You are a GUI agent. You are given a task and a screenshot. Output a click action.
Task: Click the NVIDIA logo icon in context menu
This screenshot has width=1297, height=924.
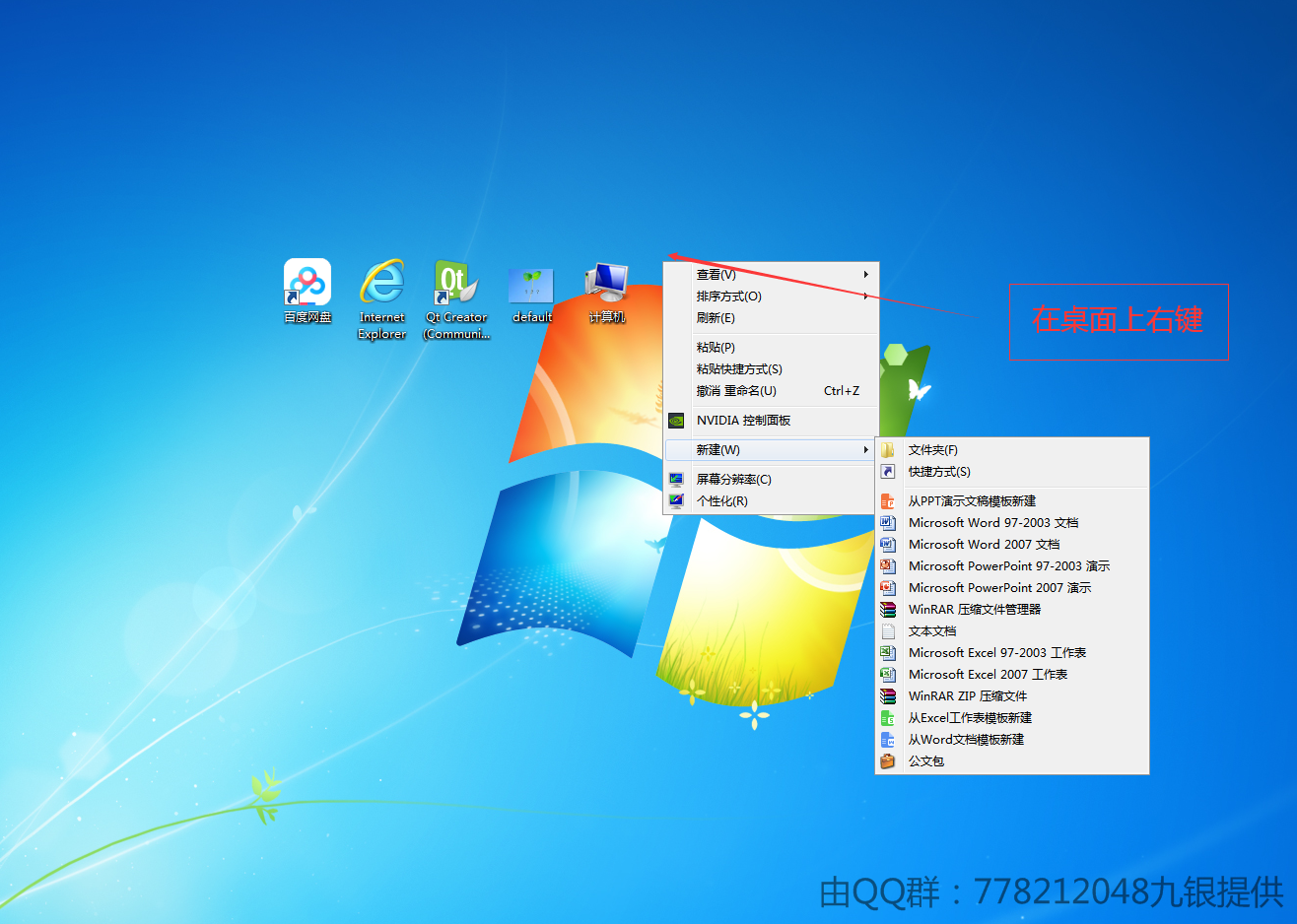(676, 421)
